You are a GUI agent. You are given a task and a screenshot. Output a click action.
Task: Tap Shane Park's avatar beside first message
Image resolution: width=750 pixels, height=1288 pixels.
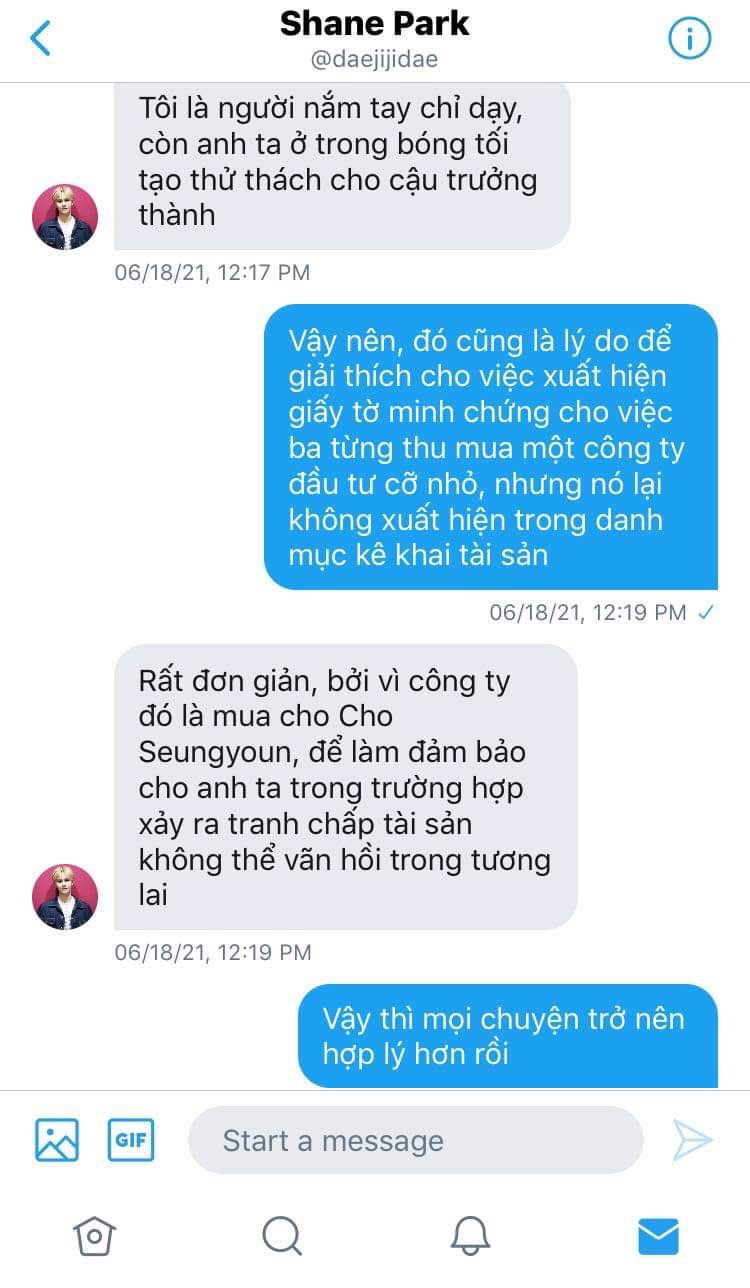[66, 216]
